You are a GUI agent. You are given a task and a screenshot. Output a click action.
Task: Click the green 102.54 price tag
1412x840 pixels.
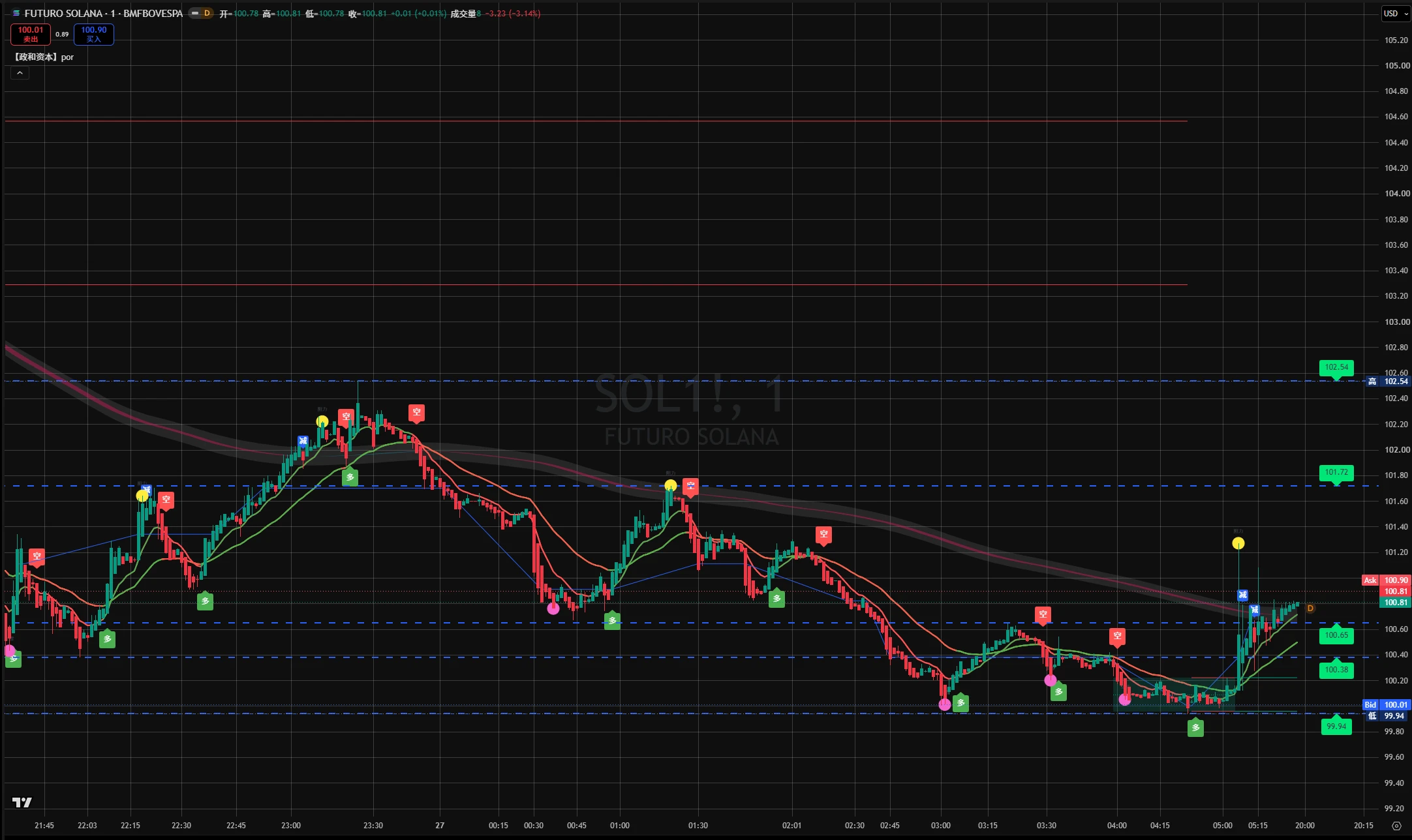point(1336,368)
